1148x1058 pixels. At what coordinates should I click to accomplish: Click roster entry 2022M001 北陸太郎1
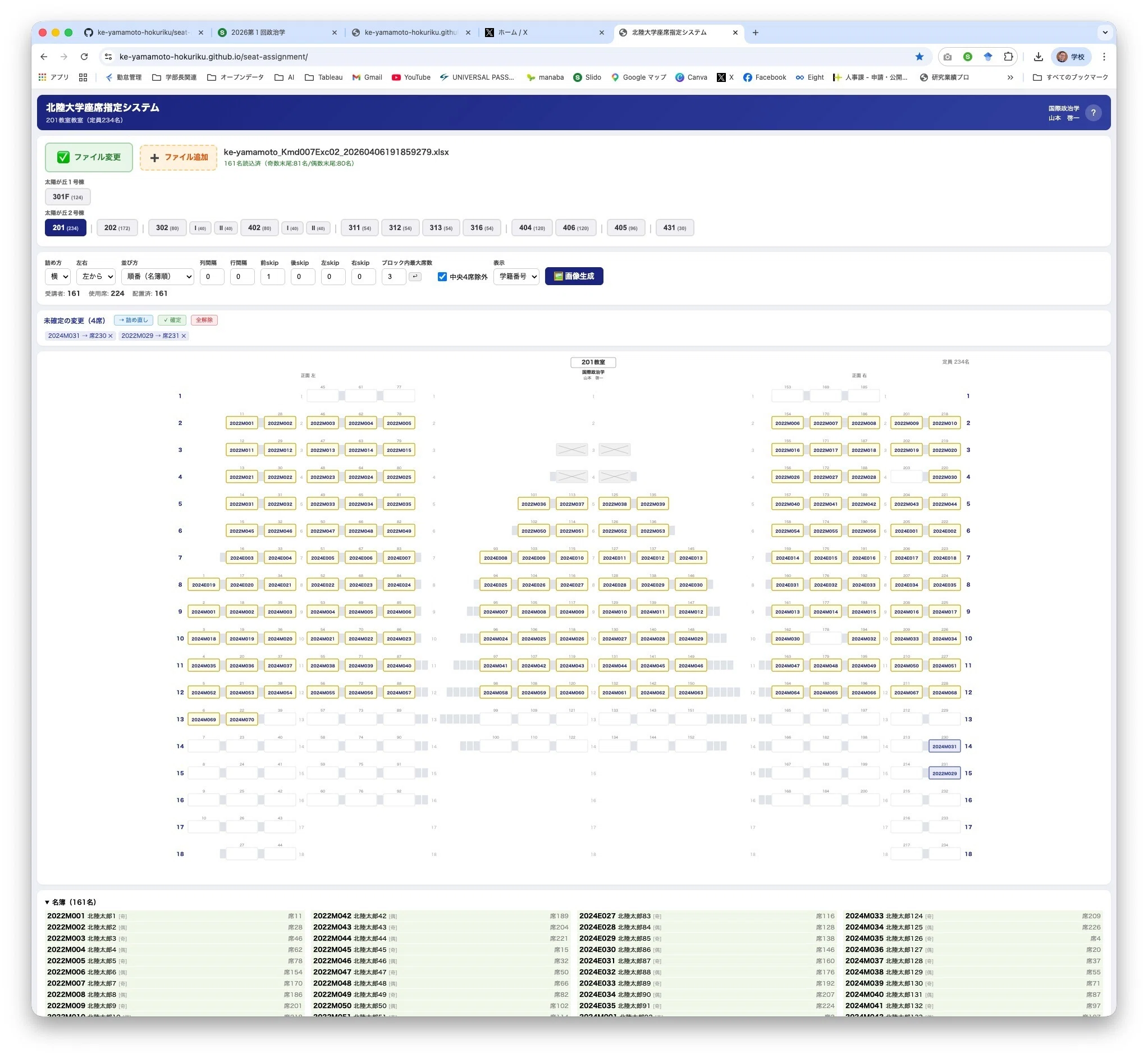(x=175, y=916)
